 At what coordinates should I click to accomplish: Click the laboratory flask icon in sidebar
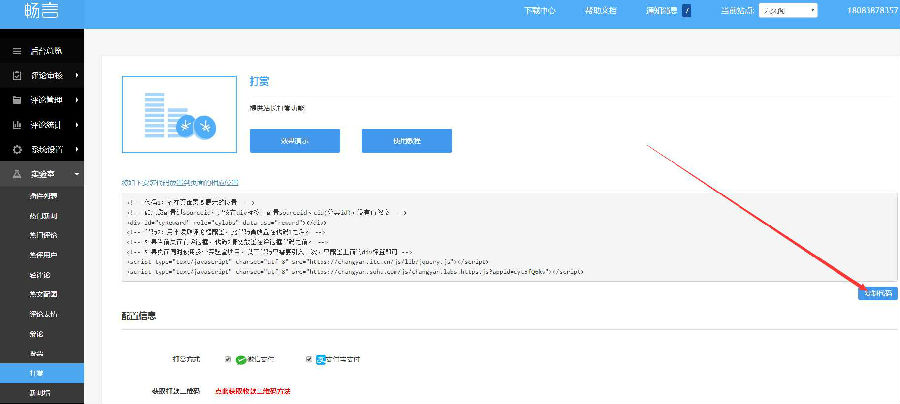[17, 174]
